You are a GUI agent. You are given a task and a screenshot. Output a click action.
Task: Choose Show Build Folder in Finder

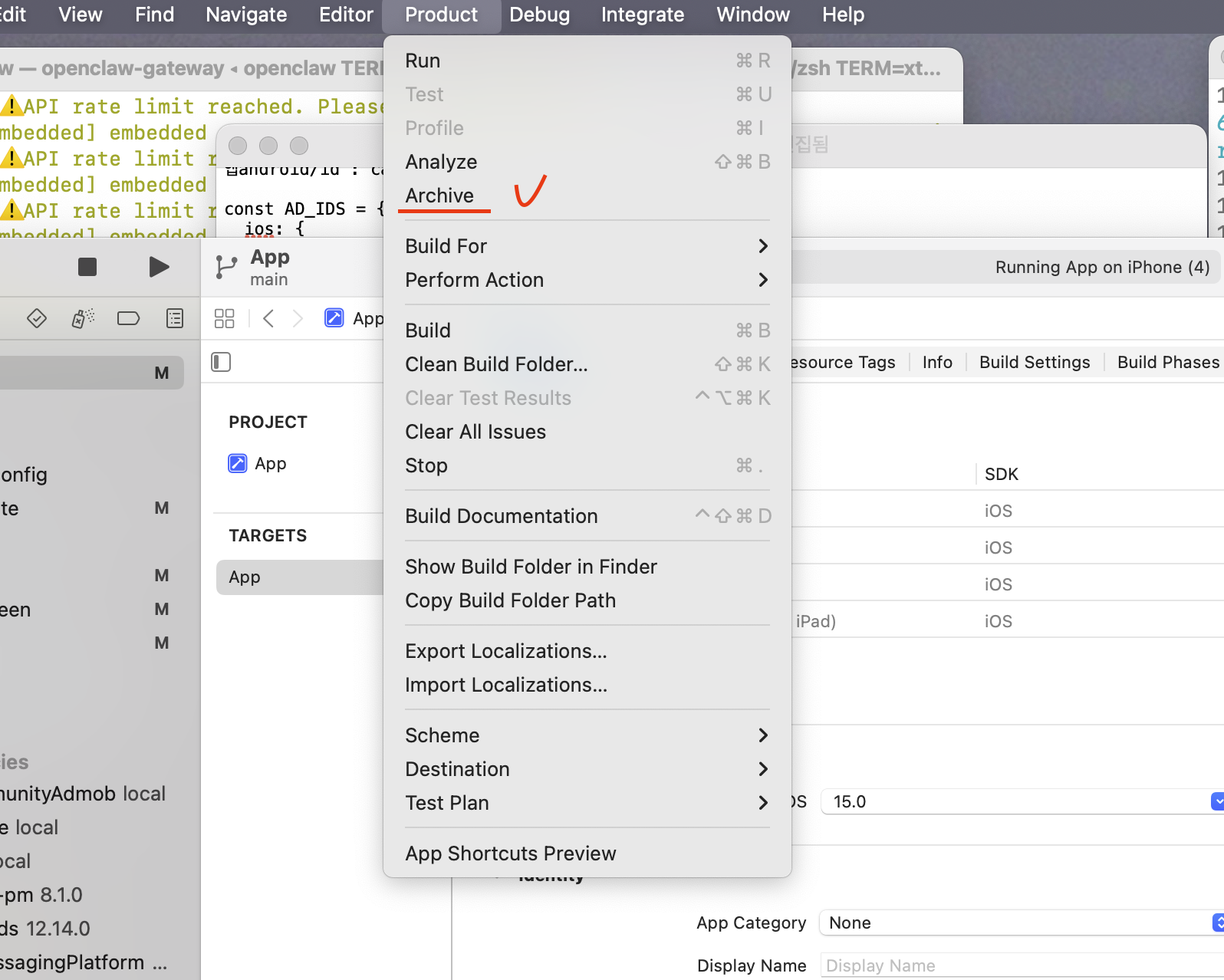coord(587,567)
